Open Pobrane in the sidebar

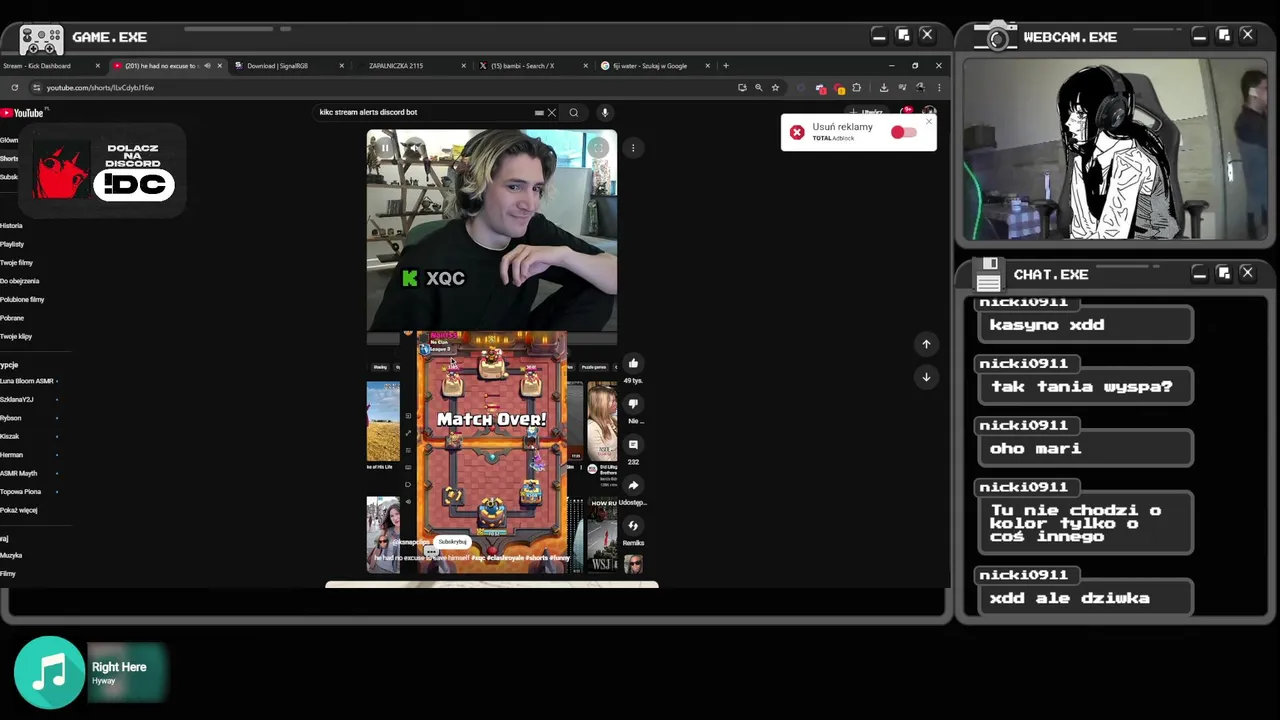point(12,318)
